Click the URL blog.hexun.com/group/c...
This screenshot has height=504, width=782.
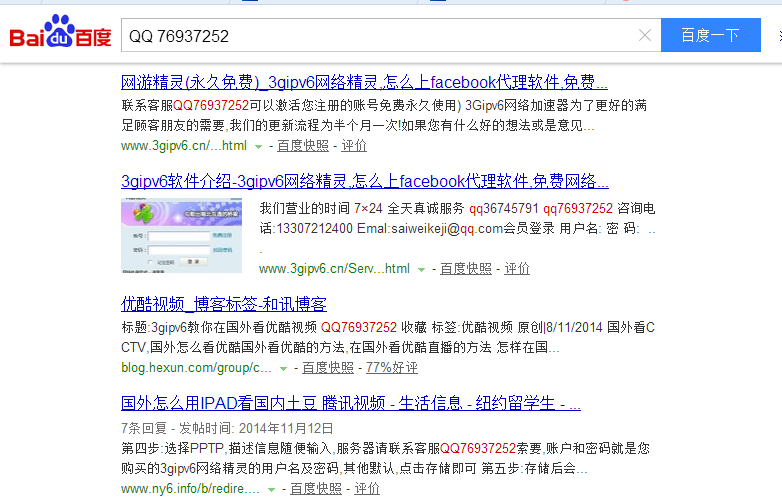196,368
